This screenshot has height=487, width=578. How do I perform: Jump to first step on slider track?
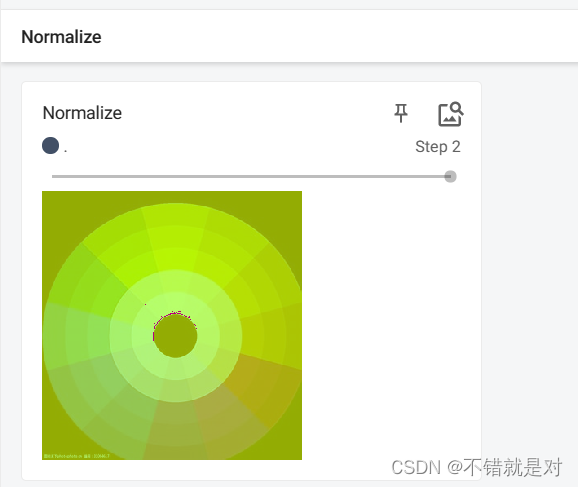point(53,177)
